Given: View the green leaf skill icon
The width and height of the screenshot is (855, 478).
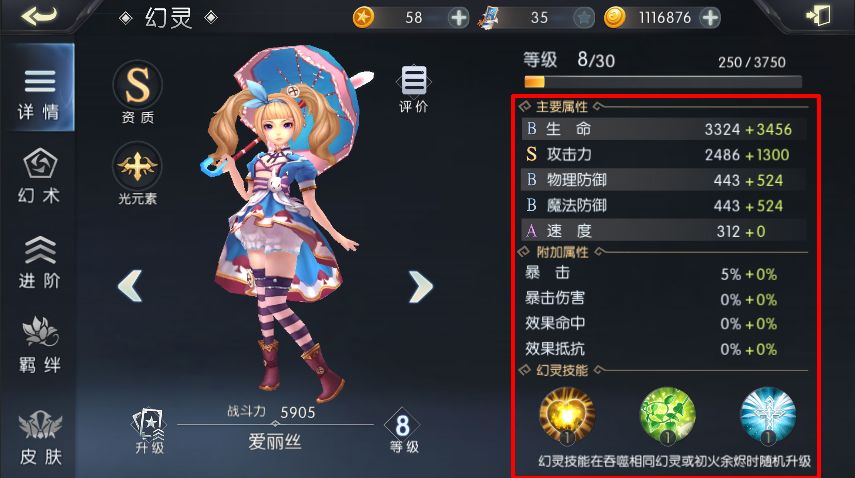Looking at the screenshot, I should coord(667,415).
